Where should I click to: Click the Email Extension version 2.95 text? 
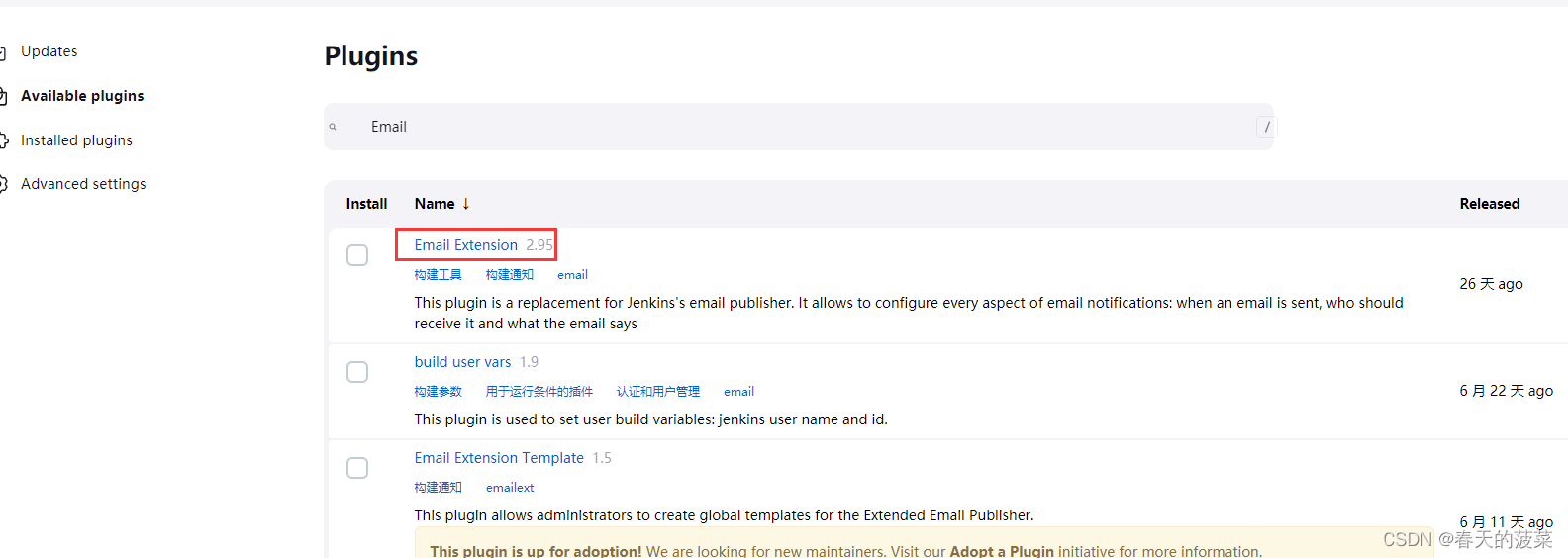[539, 245]
